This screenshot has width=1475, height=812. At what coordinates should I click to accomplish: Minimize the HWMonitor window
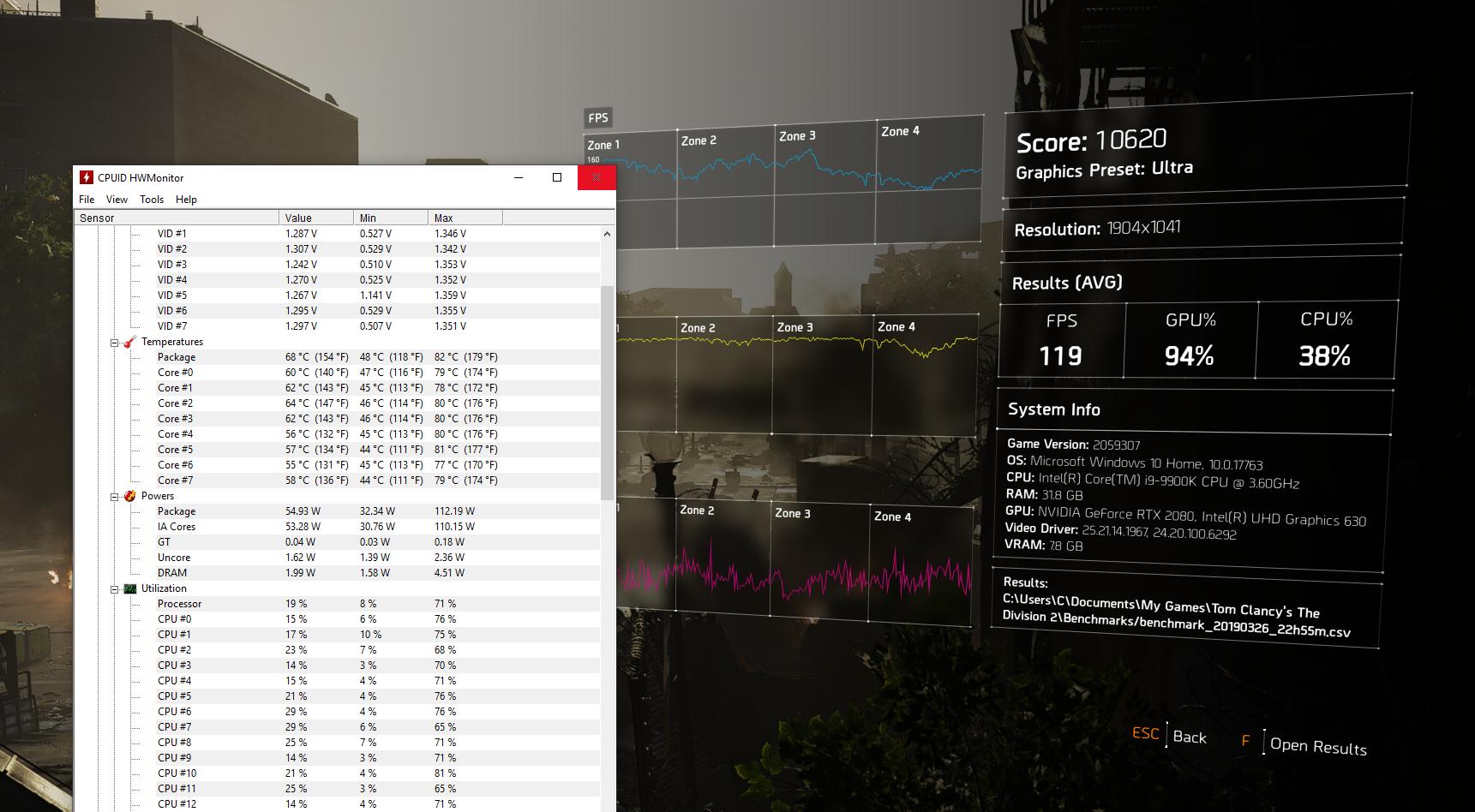[518, 177]
